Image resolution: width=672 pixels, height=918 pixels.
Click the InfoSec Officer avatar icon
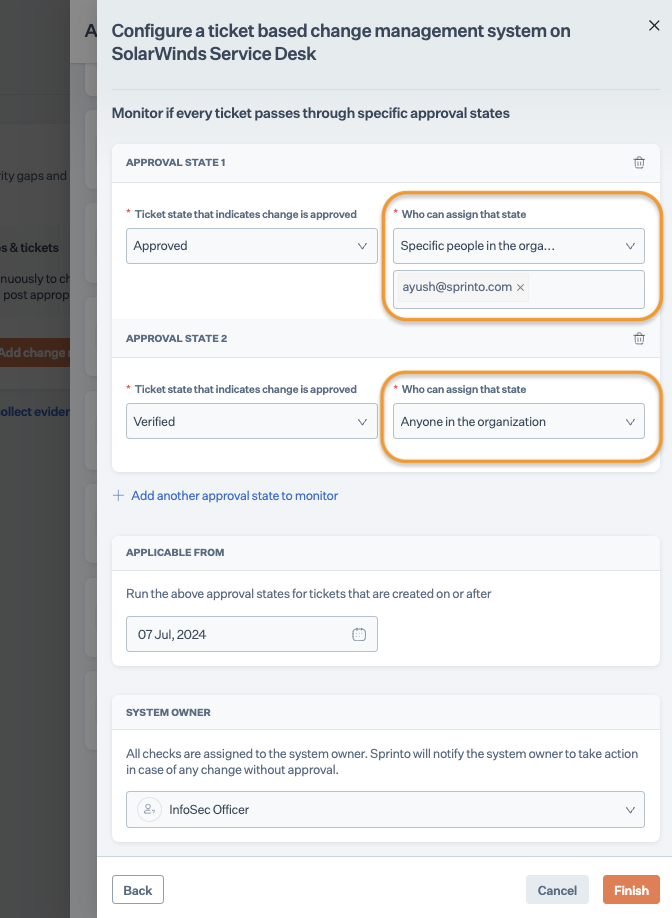pyautogui.click(x=149, y=809)
